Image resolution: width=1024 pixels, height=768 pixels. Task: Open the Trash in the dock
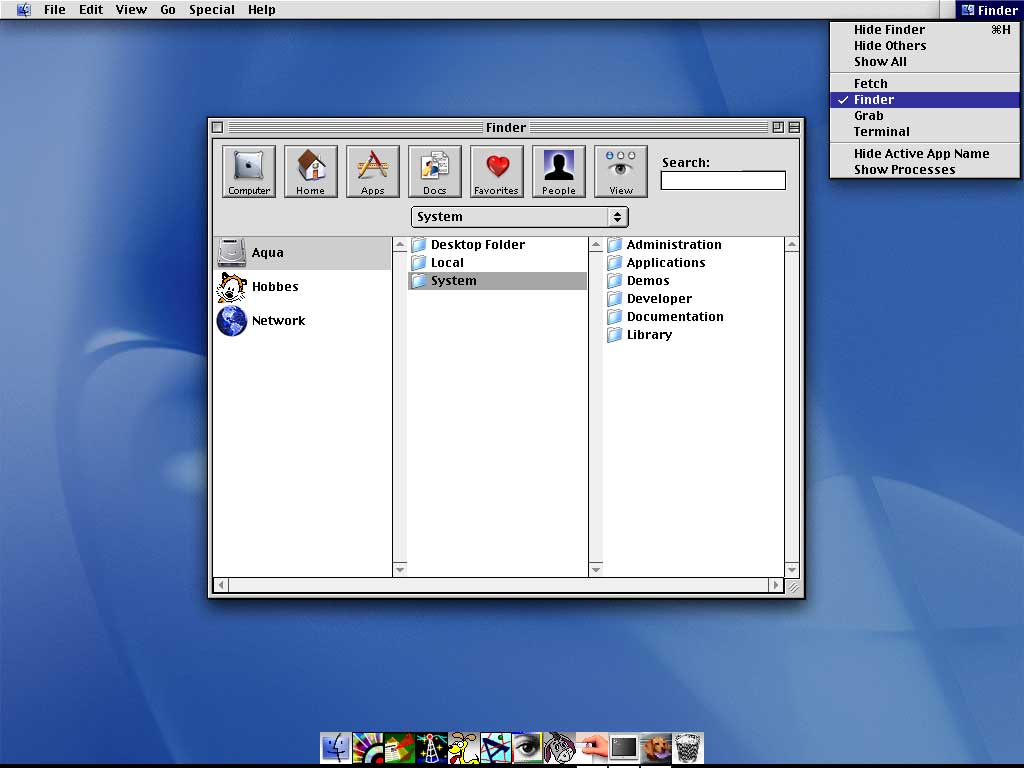click(688, 748)
